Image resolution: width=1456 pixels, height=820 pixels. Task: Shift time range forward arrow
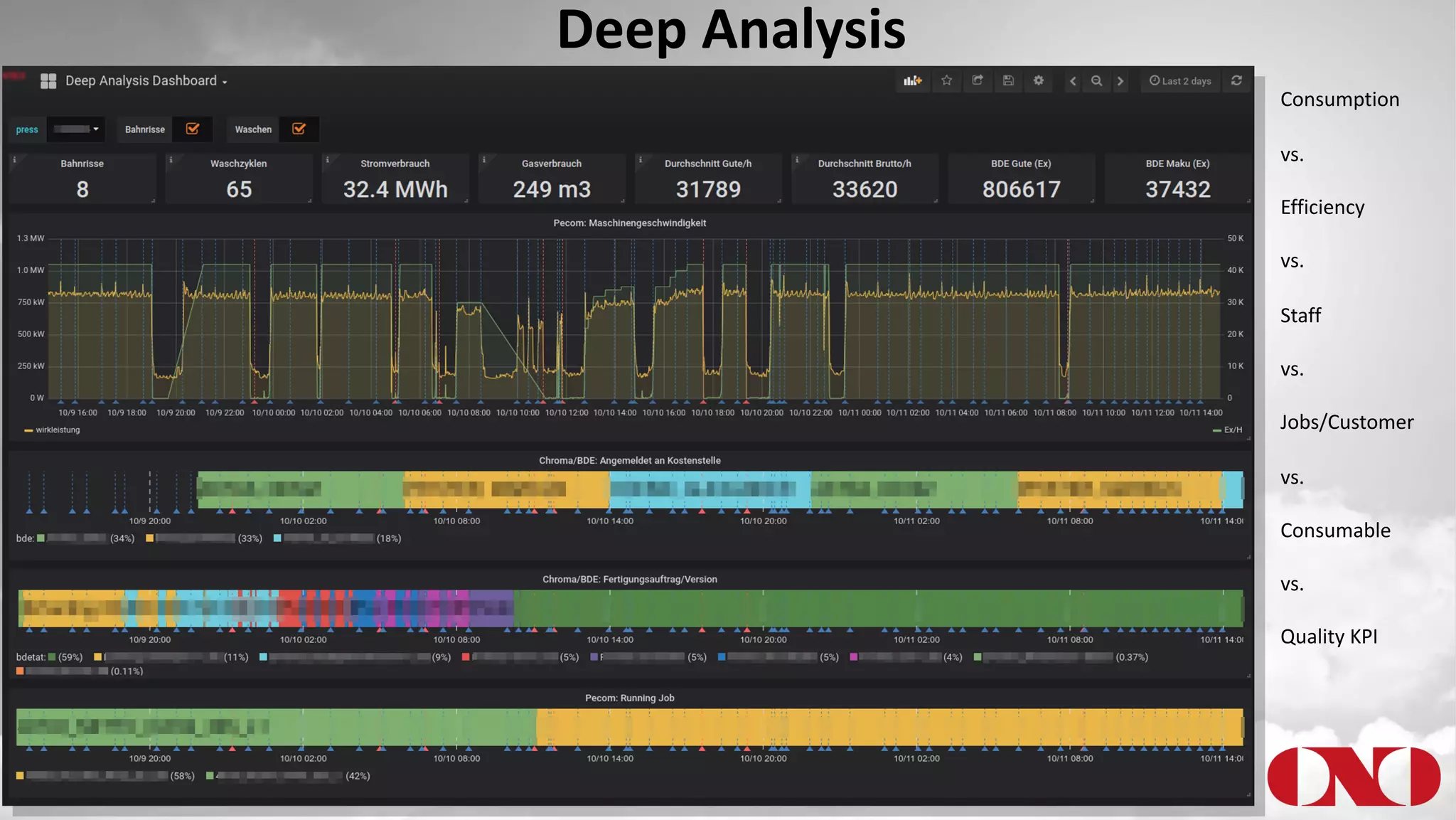[1120, 81]
